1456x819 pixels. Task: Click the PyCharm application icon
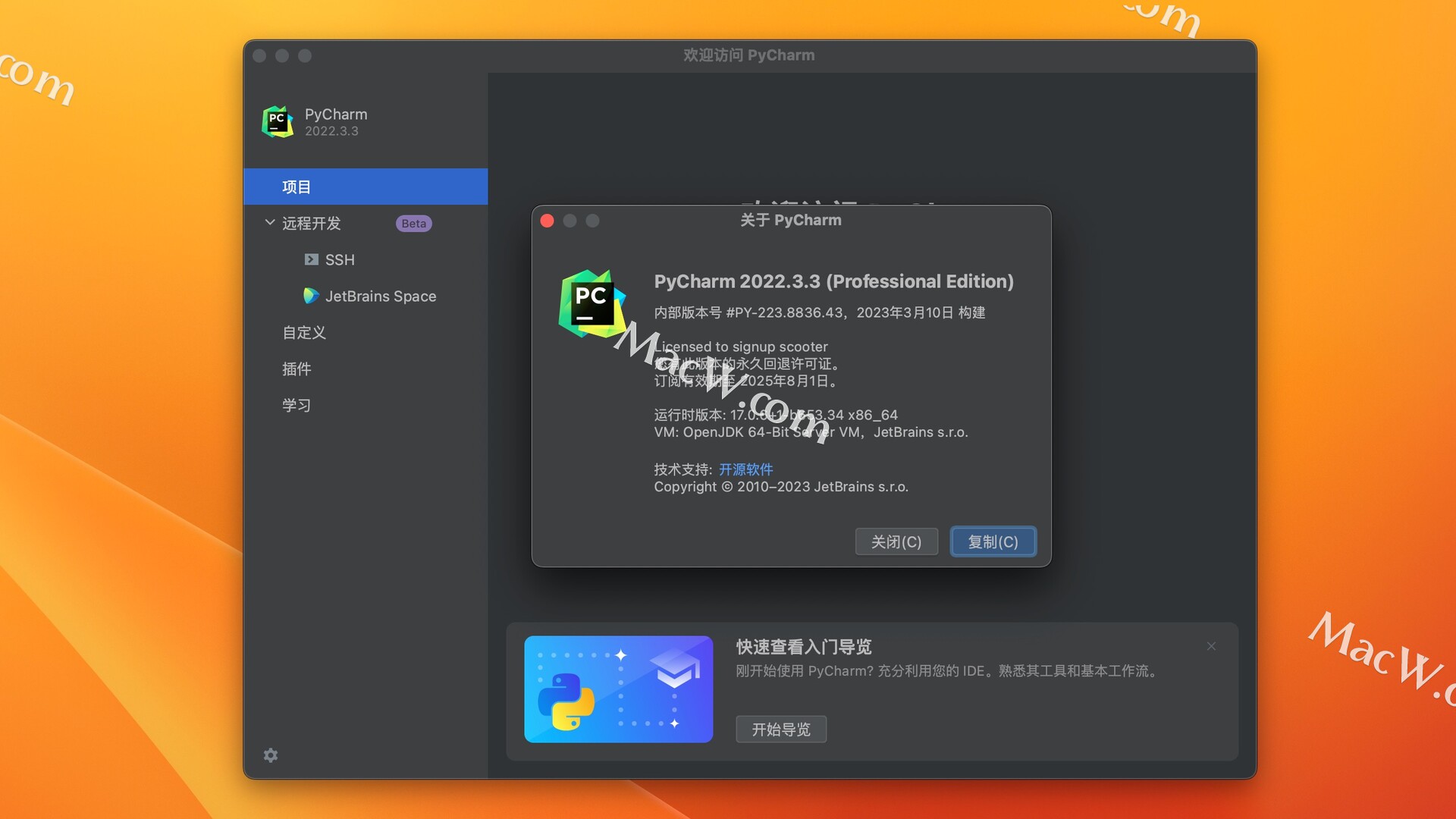coord(280,120)
